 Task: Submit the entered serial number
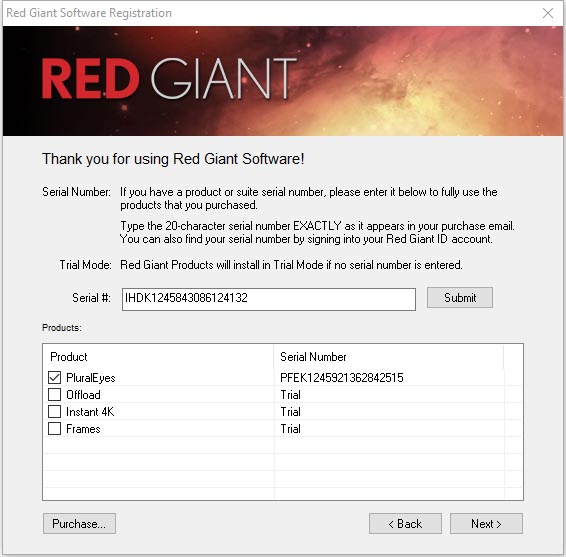(460, 298)
